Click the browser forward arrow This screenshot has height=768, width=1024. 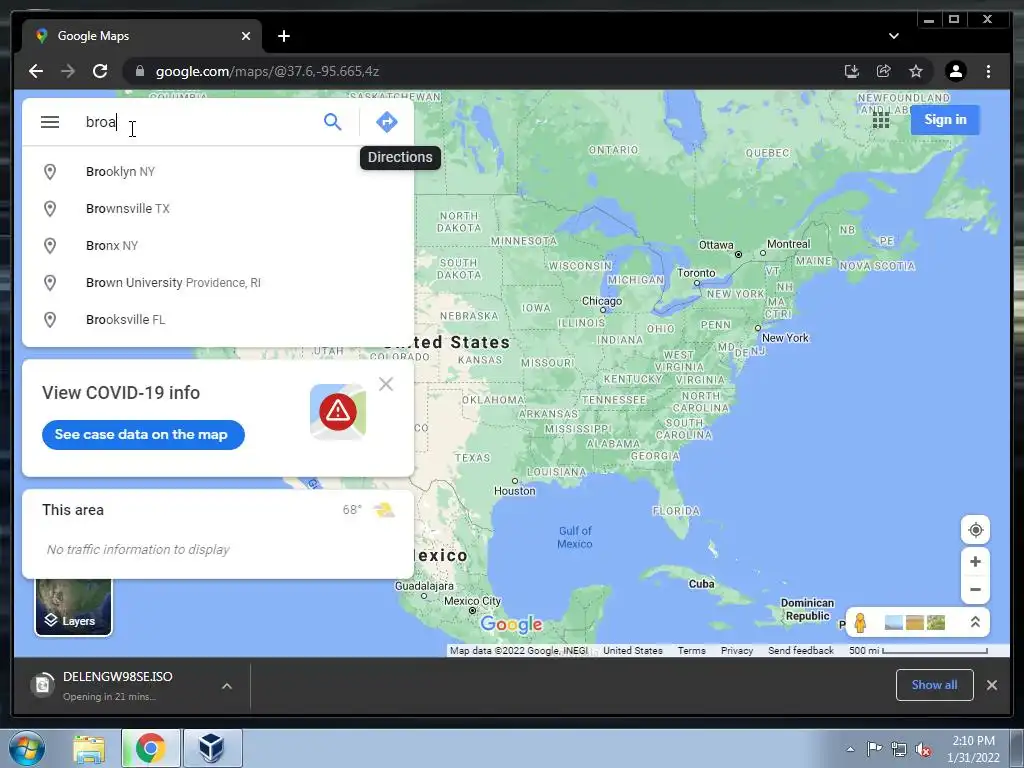(x=68, y=71)
